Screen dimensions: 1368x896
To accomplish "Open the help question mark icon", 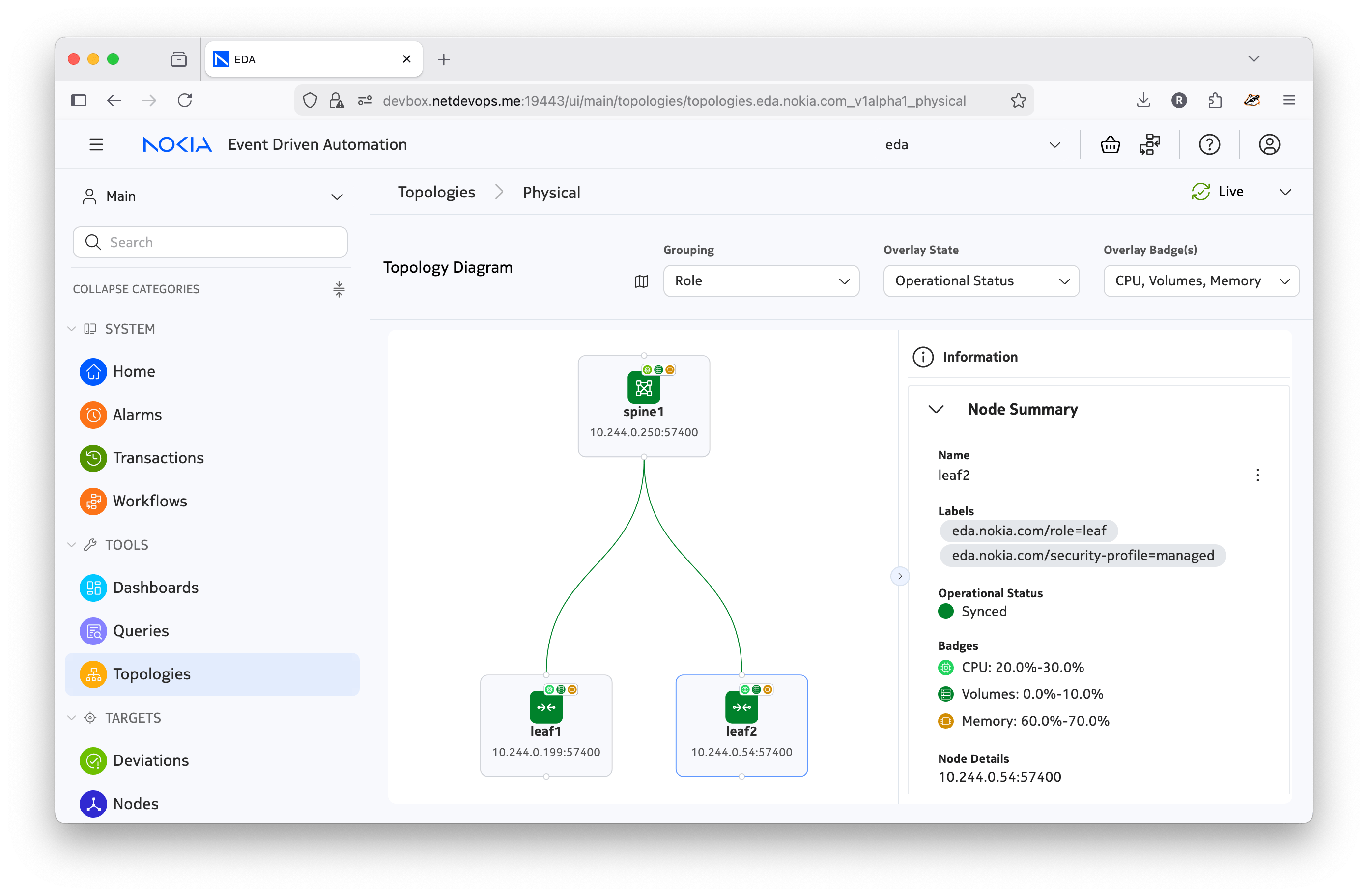I will [x=1209, y=145].
